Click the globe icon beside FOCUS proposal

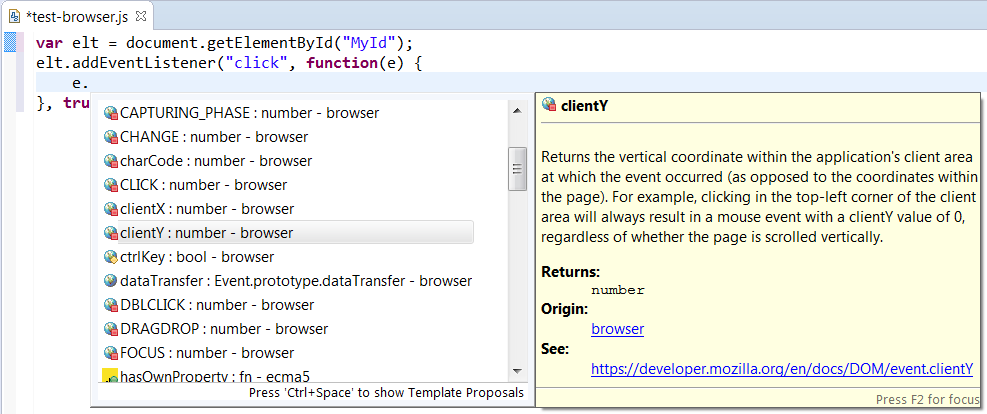coord(111,352)
